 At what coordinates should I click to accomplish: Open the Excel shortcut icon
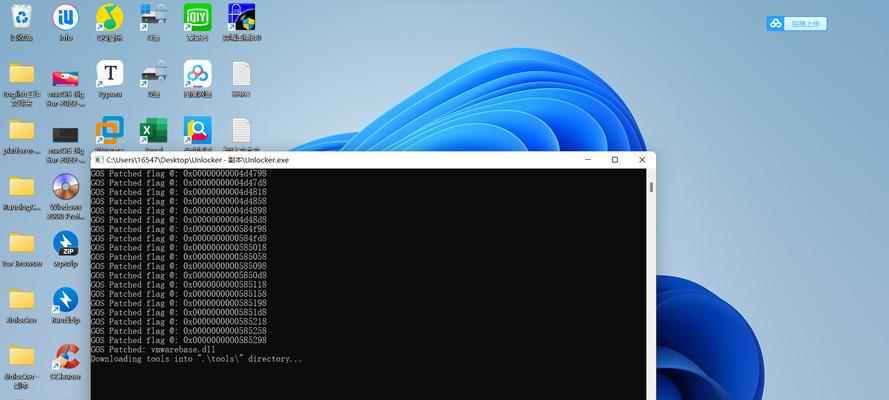[154, 130]
